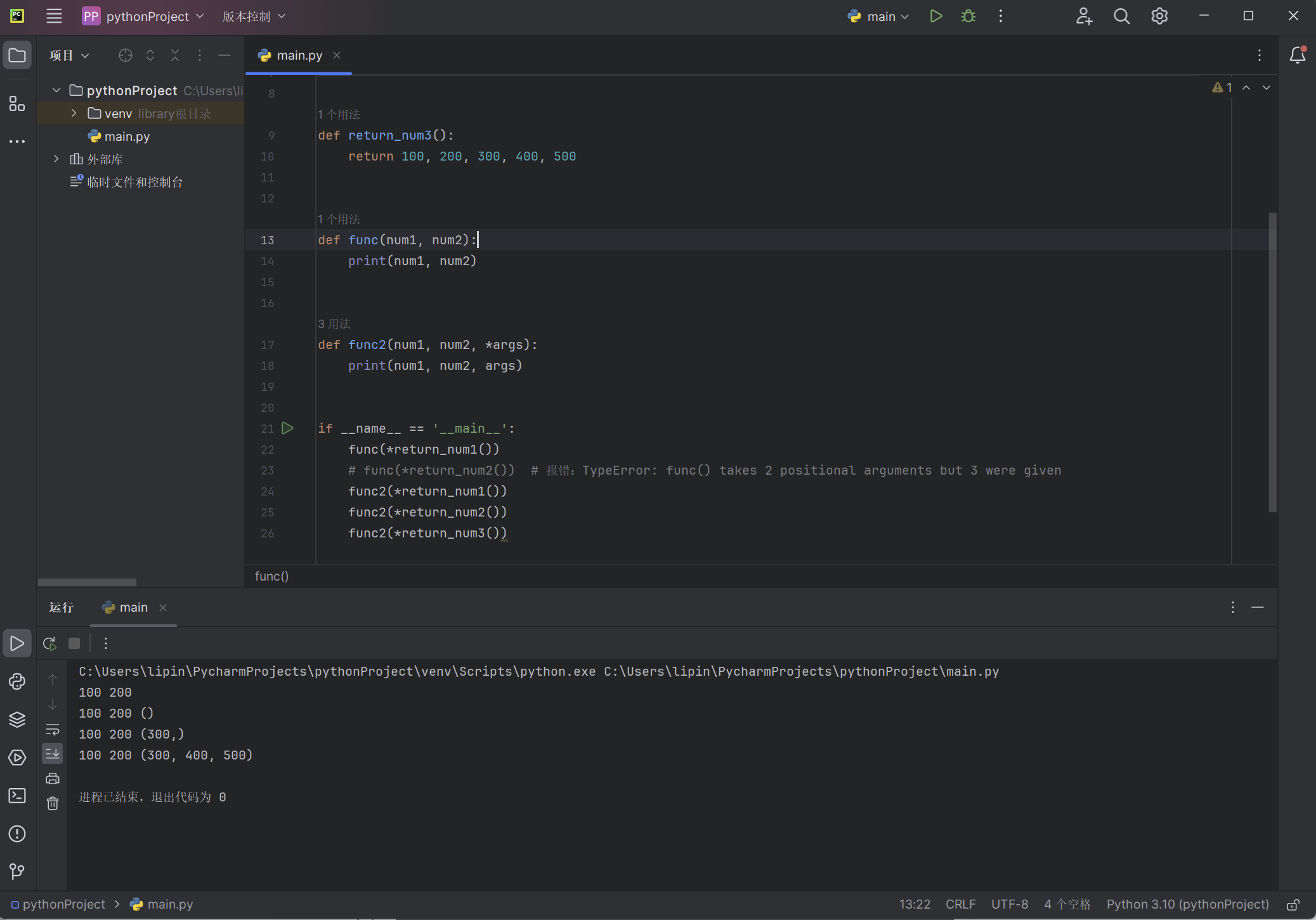Toggle scroll to end in console
The height and width of the screenshot is (920, 1316).
(53, 753)
